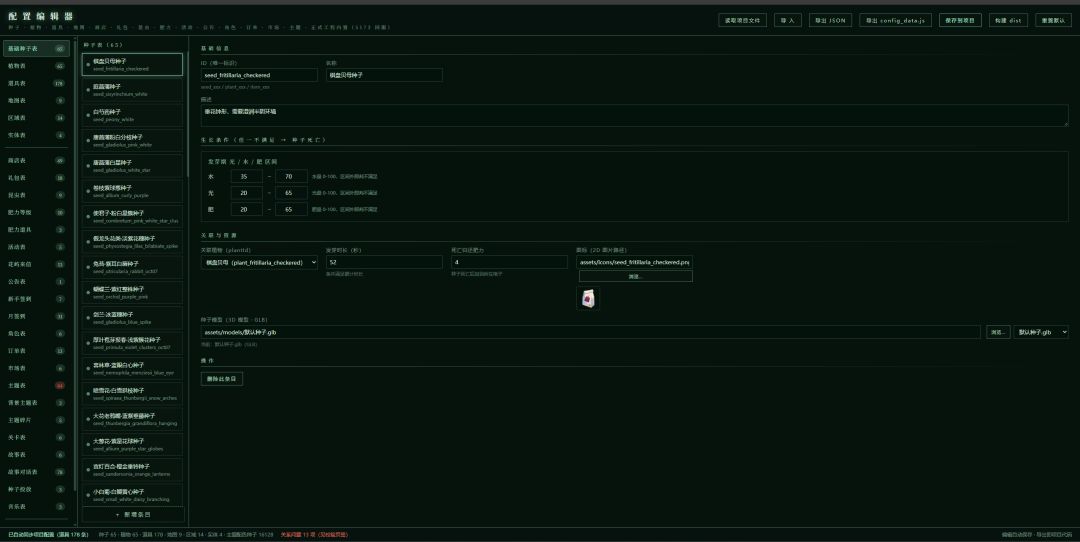Export data with 导出 JSON button
Image resolution: width=1080 pixels, height=542 pixels.
(830, 21)
